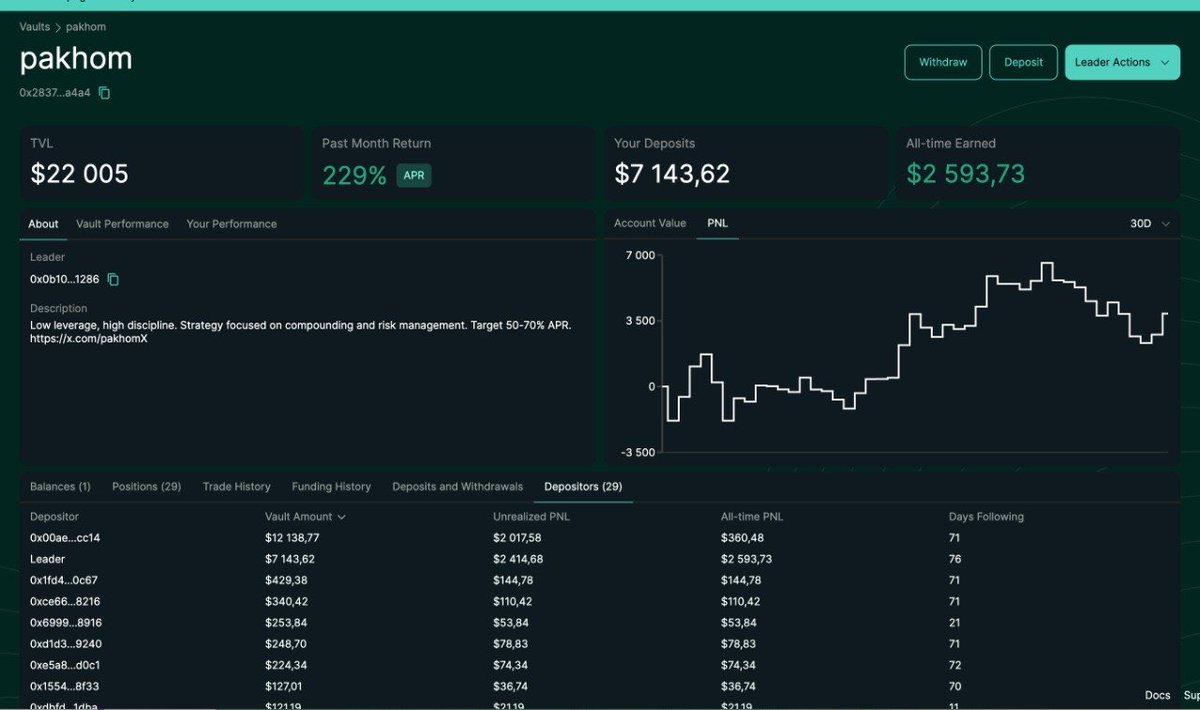This screenshot has height=710, width=1200.
Task: Switch to Your Performance tab
Action: 231,224
